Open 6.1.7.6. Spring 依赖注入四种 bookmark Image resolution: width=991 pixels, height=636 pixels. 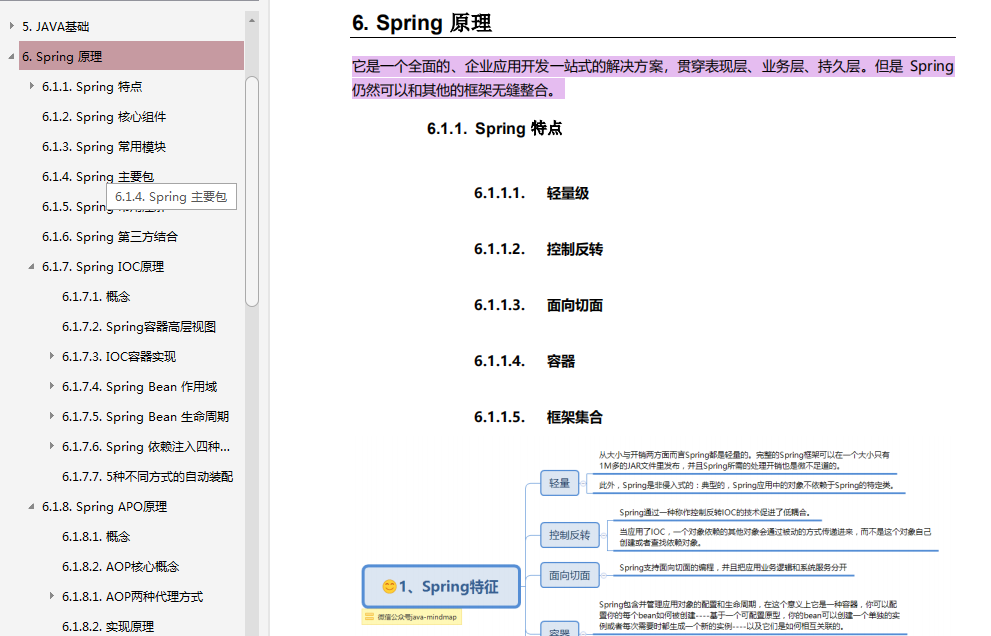(146, 447)
